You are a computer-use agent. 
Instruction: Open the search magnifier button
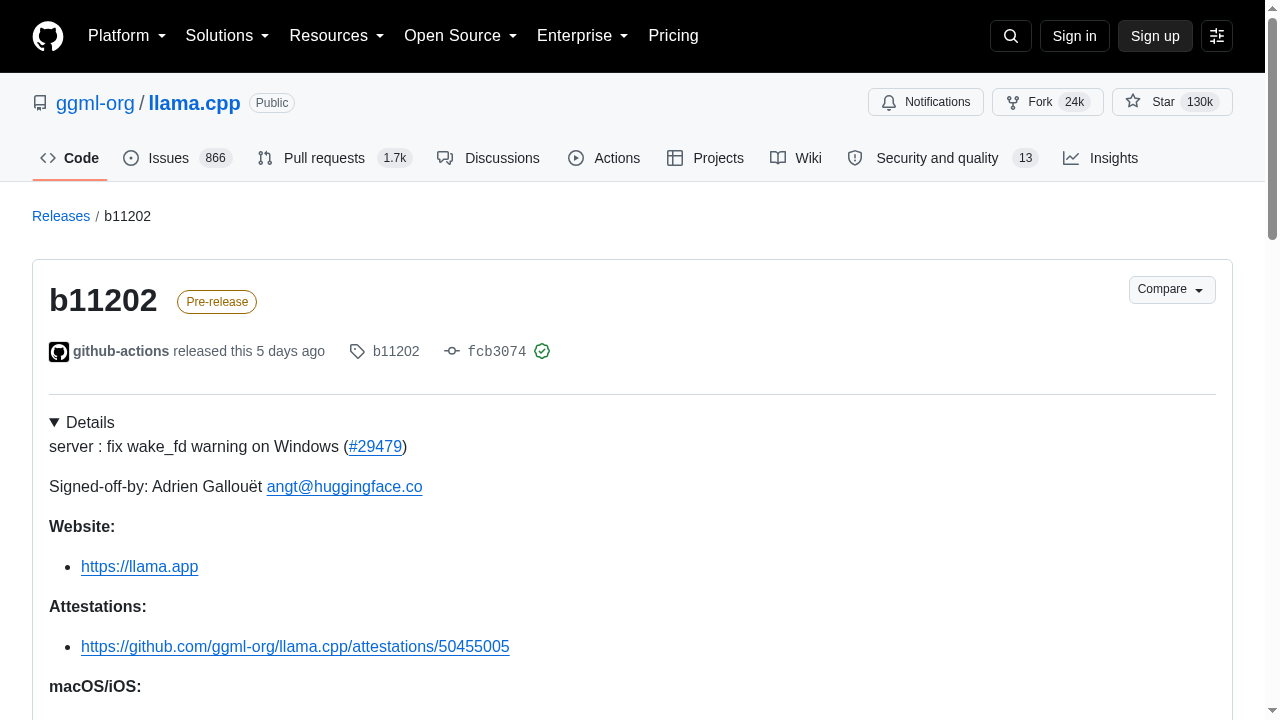click(x=1010, y=36)
